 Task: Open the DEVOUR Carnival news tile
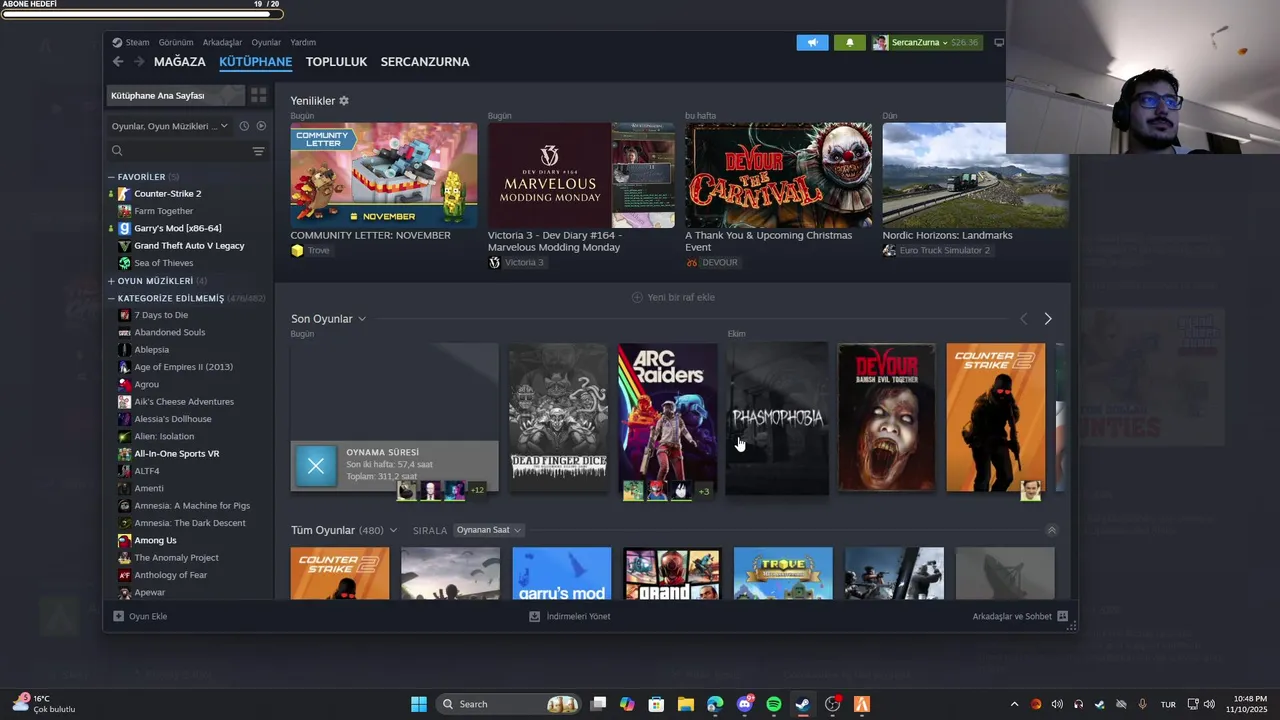pyautogui.click(x=778, y=175)
